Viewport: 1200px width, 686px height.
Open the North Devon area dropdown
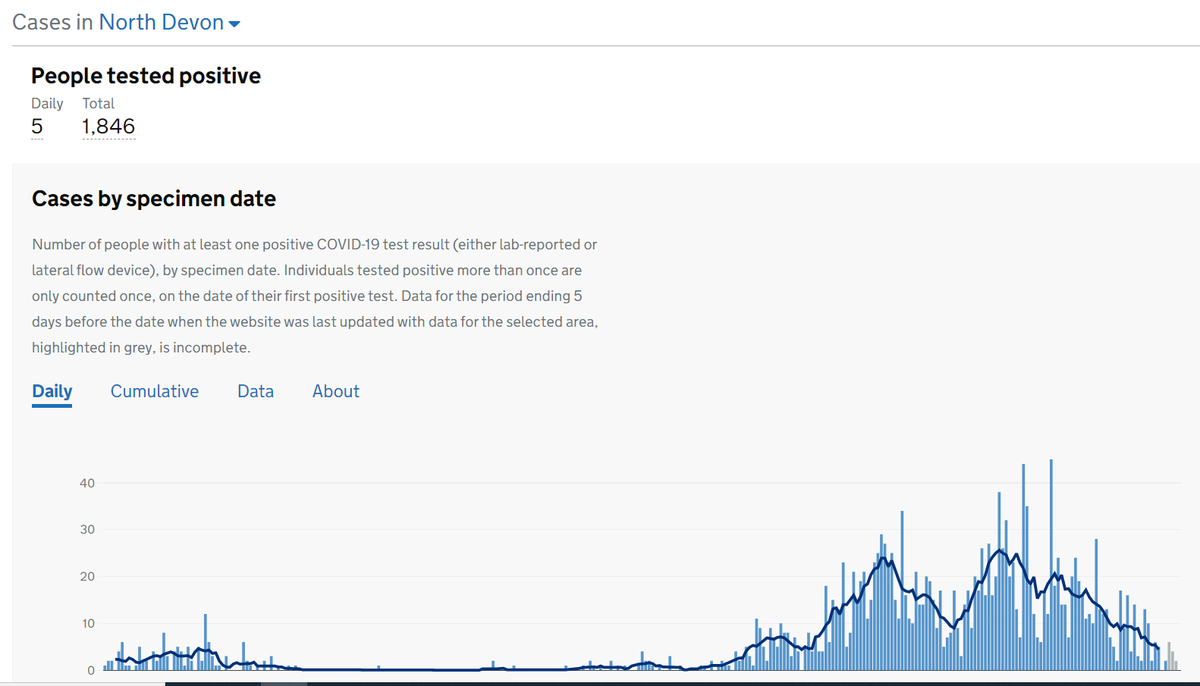(170, 22)
